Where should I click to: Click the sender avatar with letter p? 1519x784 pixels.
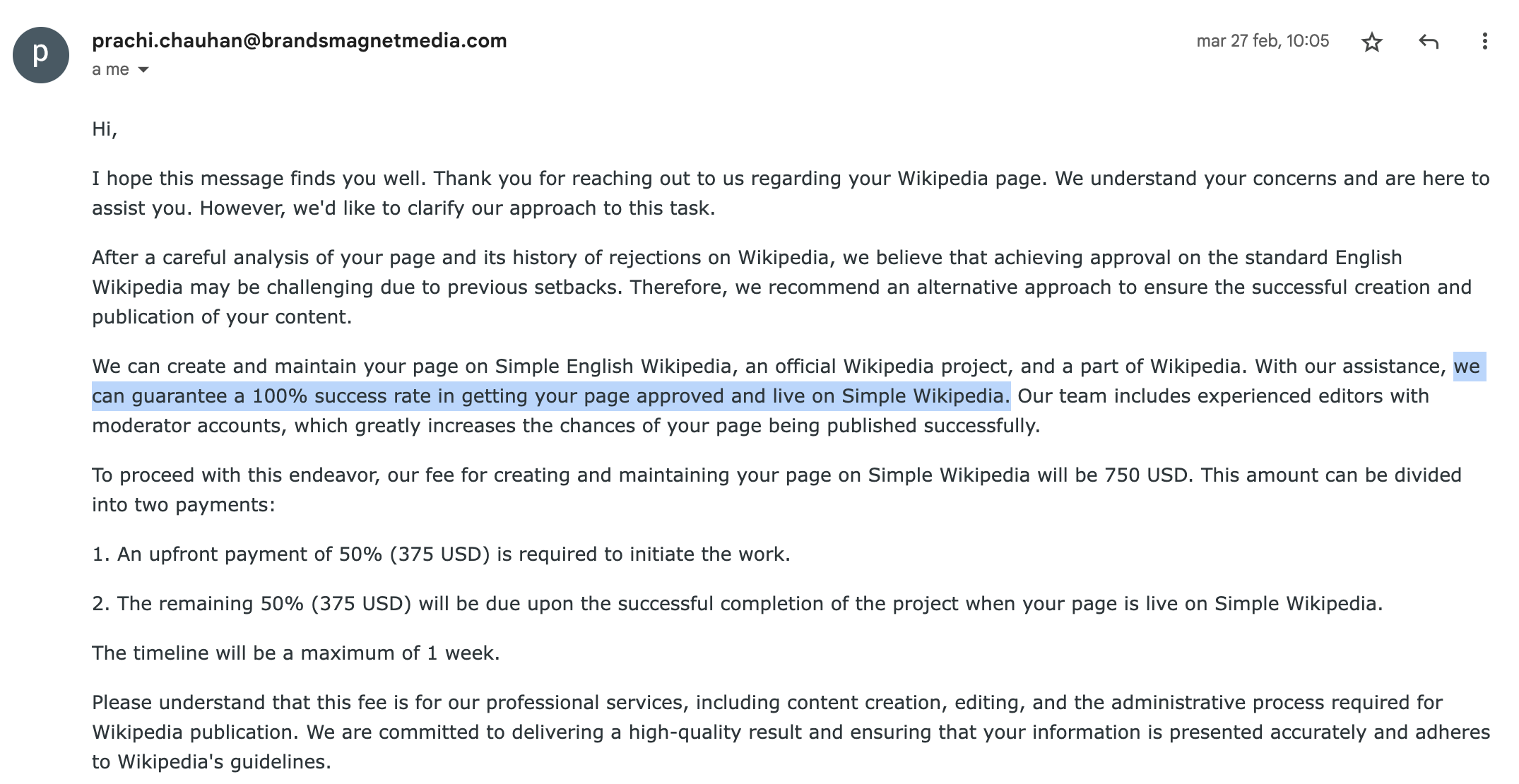point(40,55)
